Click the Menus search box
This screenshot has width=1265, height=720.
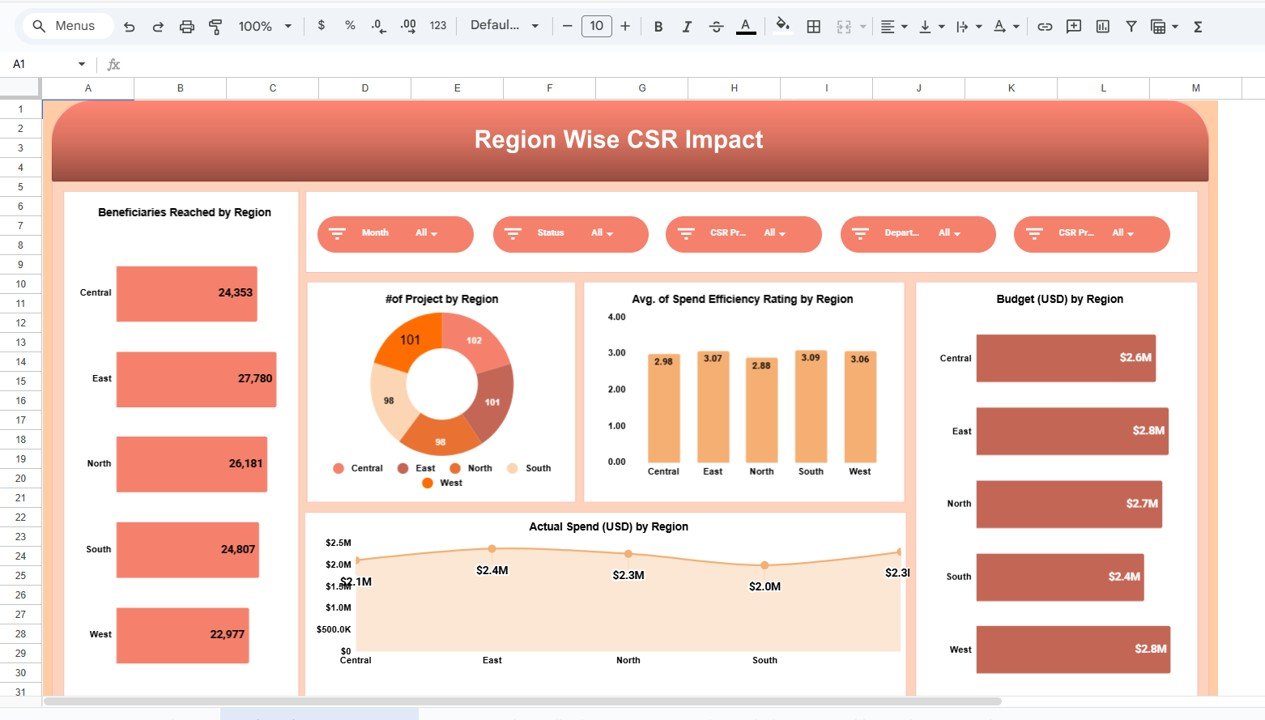(64, 26)
